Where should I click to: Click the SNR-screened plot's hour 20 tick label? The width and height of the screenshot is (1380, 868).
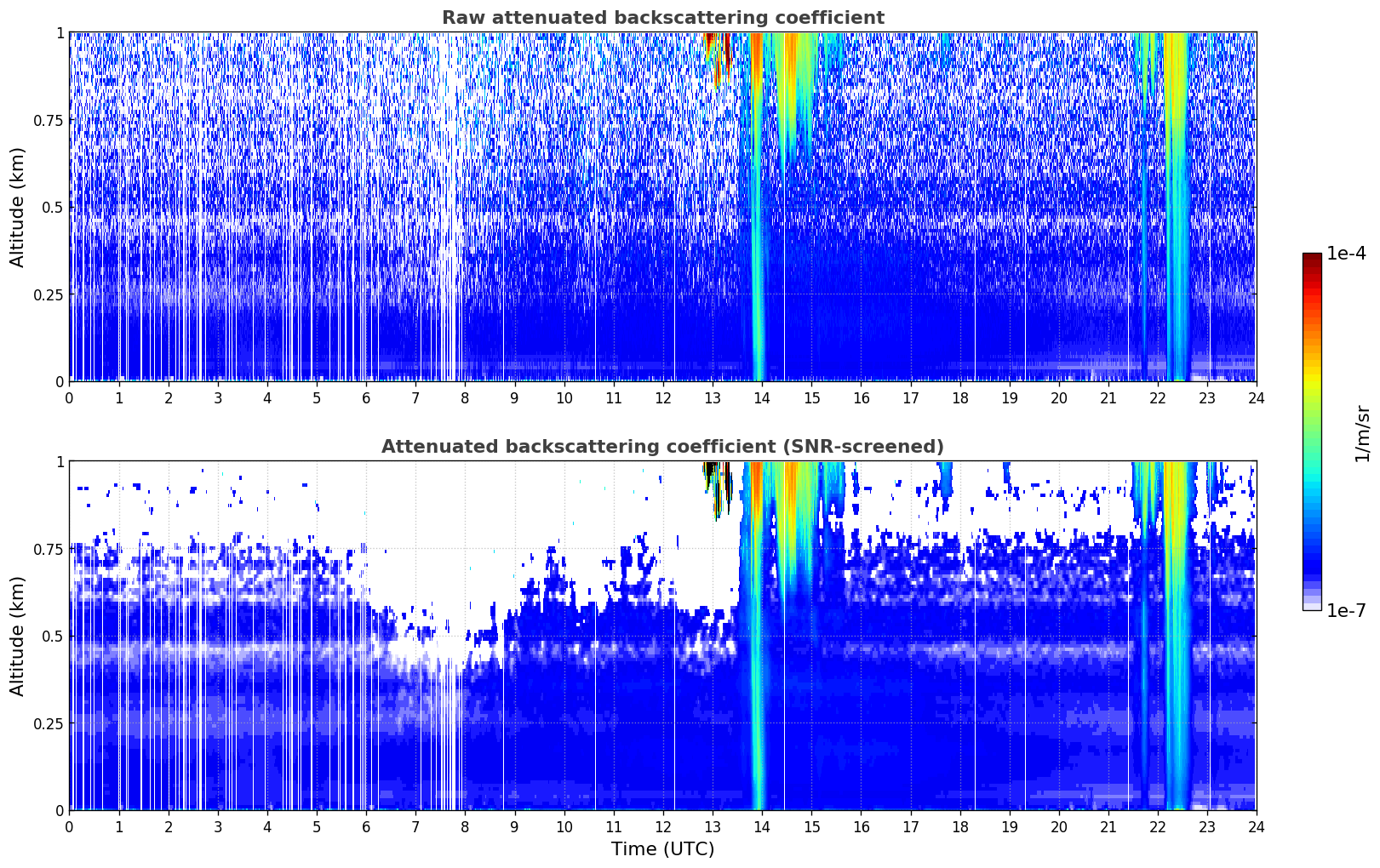pyautogui.click(x=1059, y=826)
